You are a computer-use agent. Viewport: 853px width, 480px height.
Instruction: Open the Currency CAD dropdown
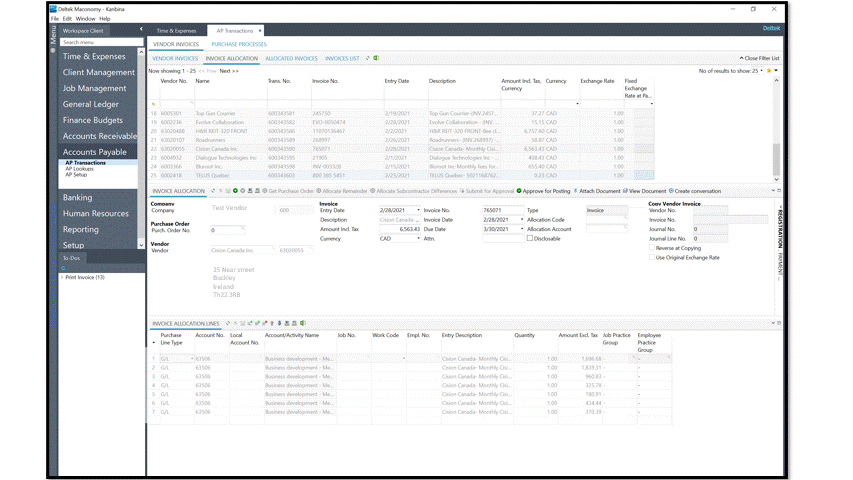(x=418, y=238)
